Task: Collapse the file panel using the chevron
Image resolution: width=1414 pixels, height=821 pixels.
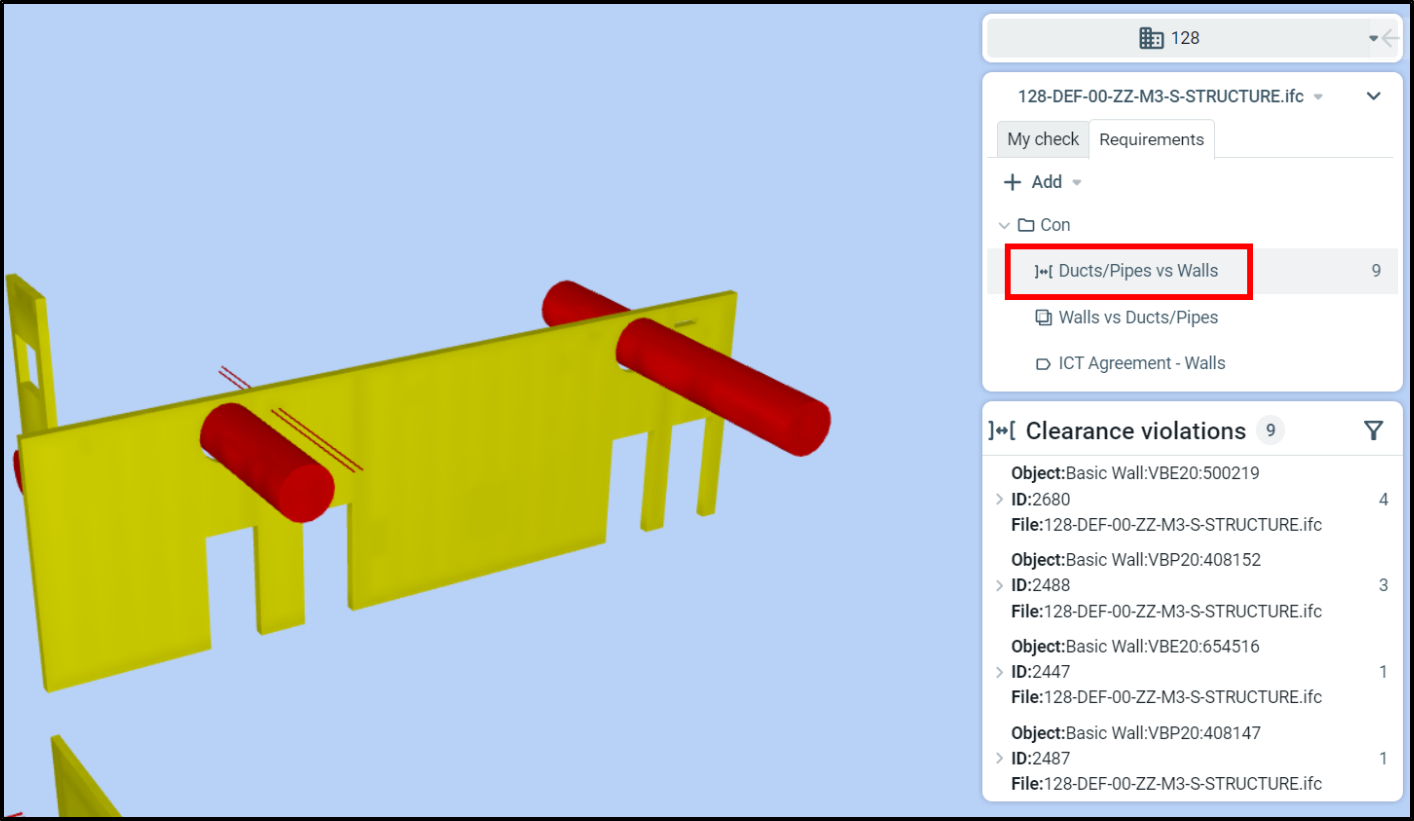Action: click(1373, 96)
